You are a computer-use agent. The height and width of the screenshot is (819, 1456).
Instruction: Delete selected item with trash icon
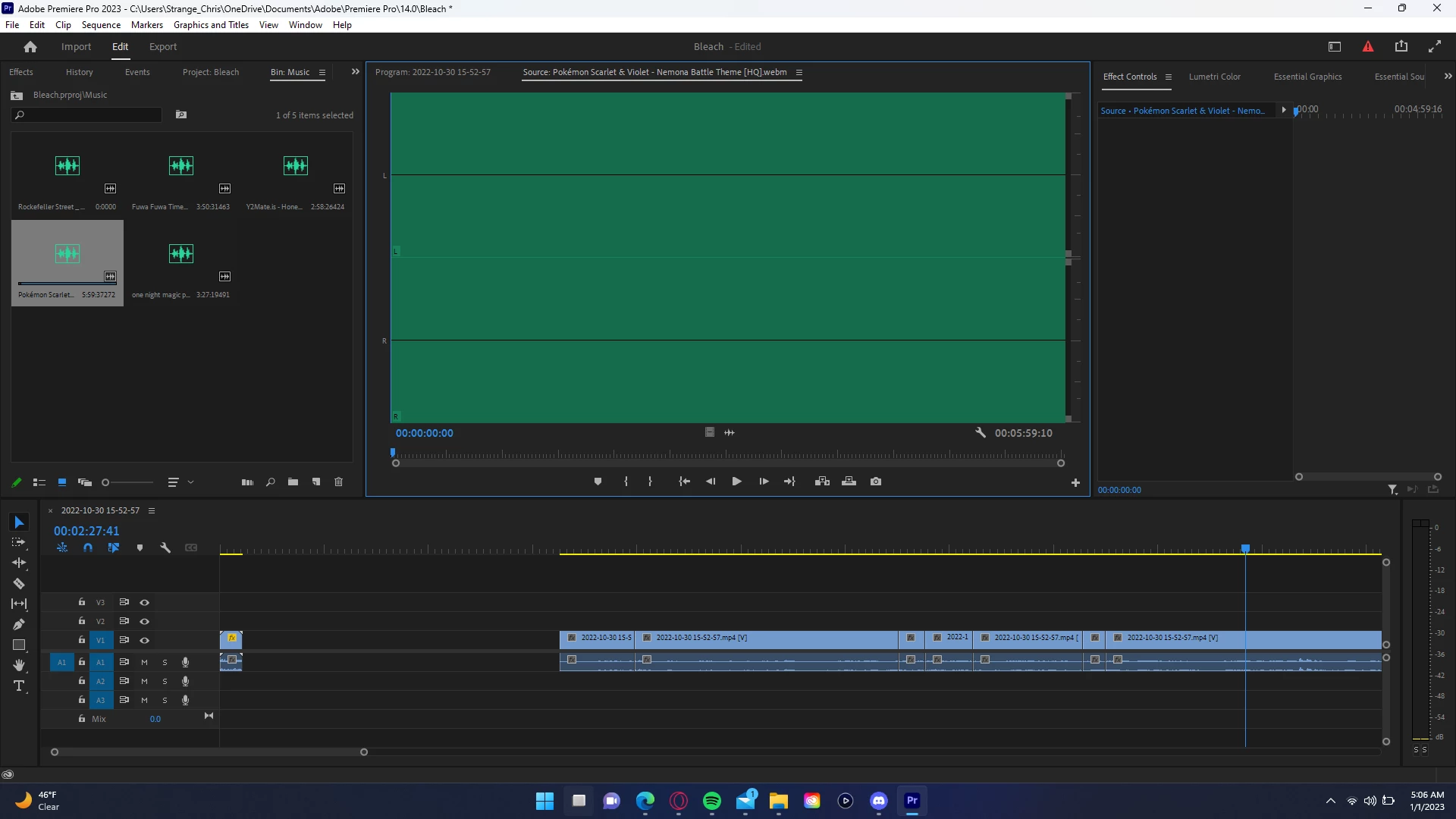339,482
